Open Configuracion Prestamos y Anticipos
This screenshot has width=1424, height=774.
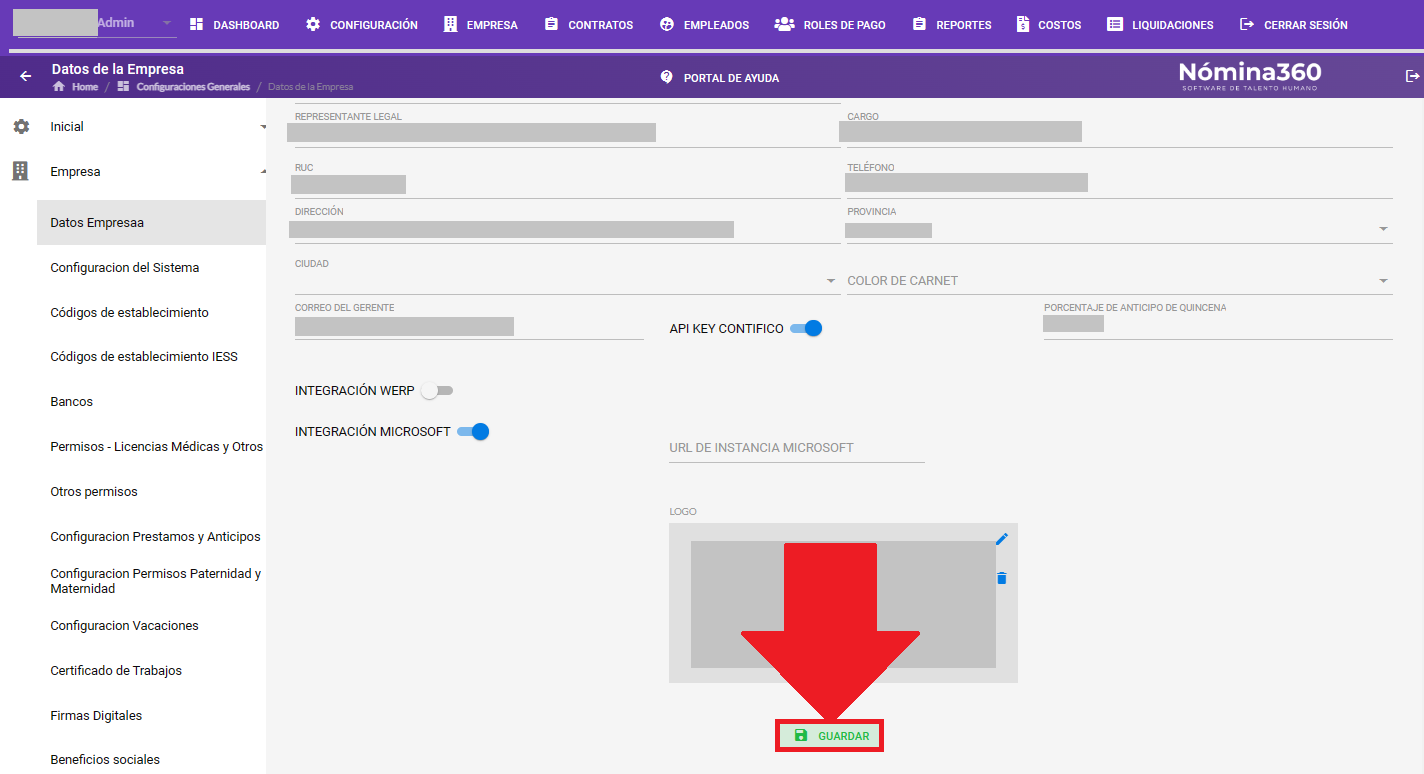click(x=151, y=537)
